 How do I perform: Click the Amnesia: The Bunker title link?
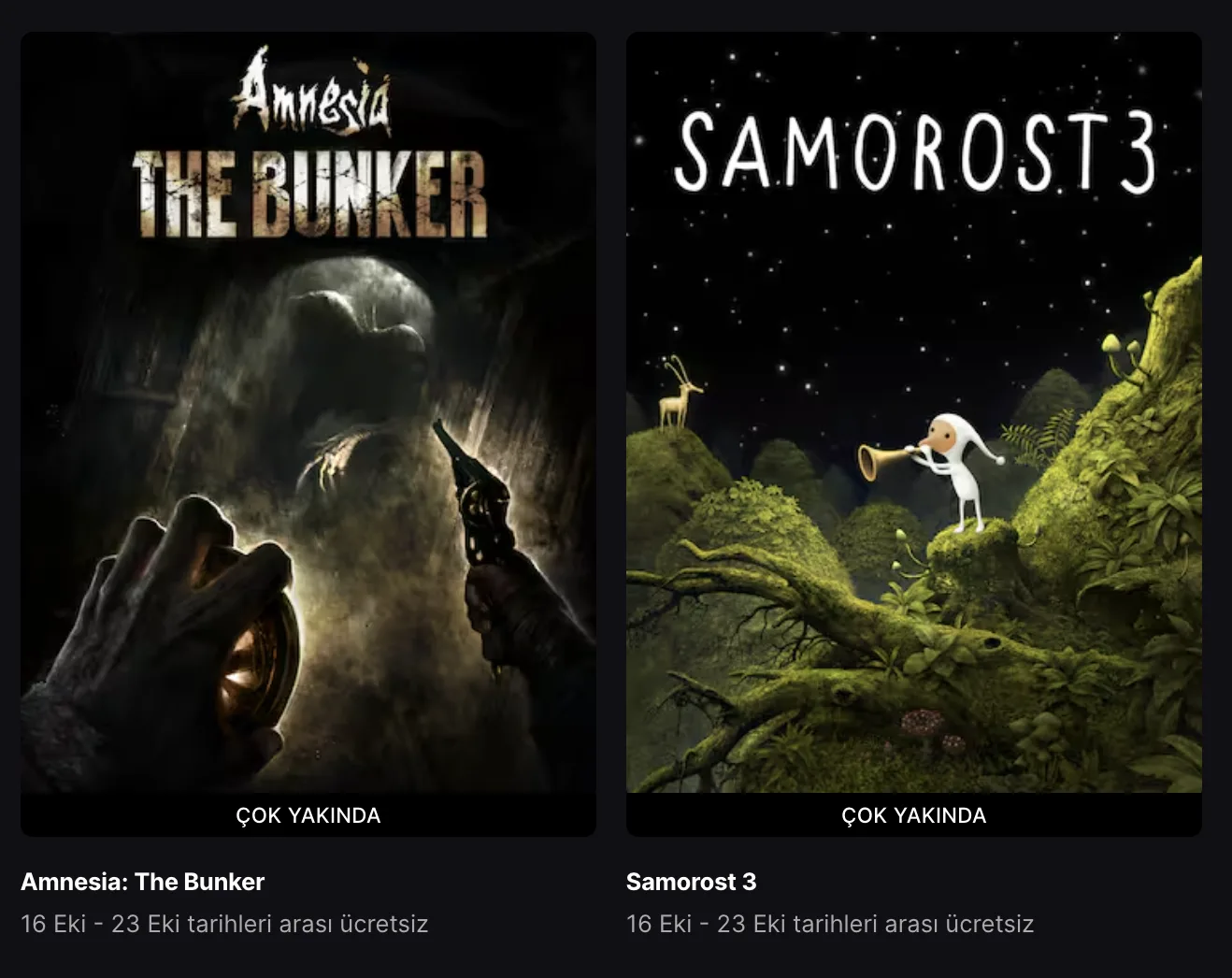tap(143, 882)
